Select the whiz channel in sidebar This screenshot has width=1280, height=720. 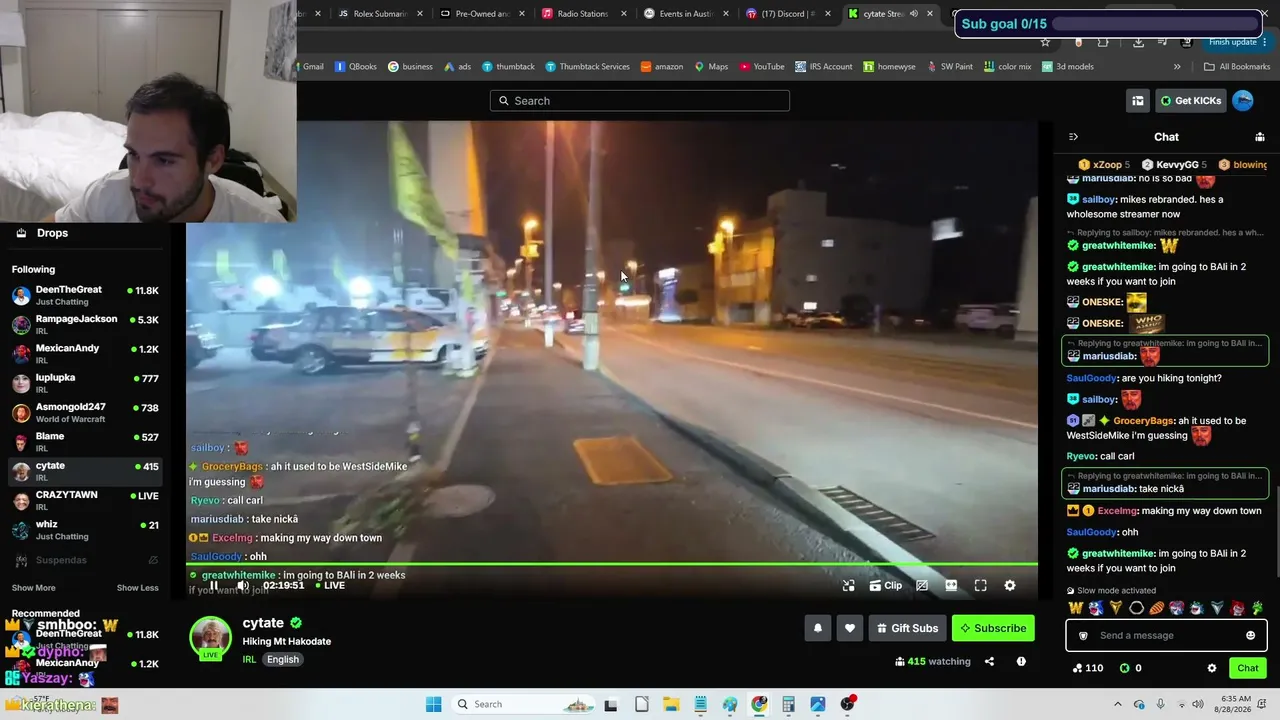coord(85,530)
